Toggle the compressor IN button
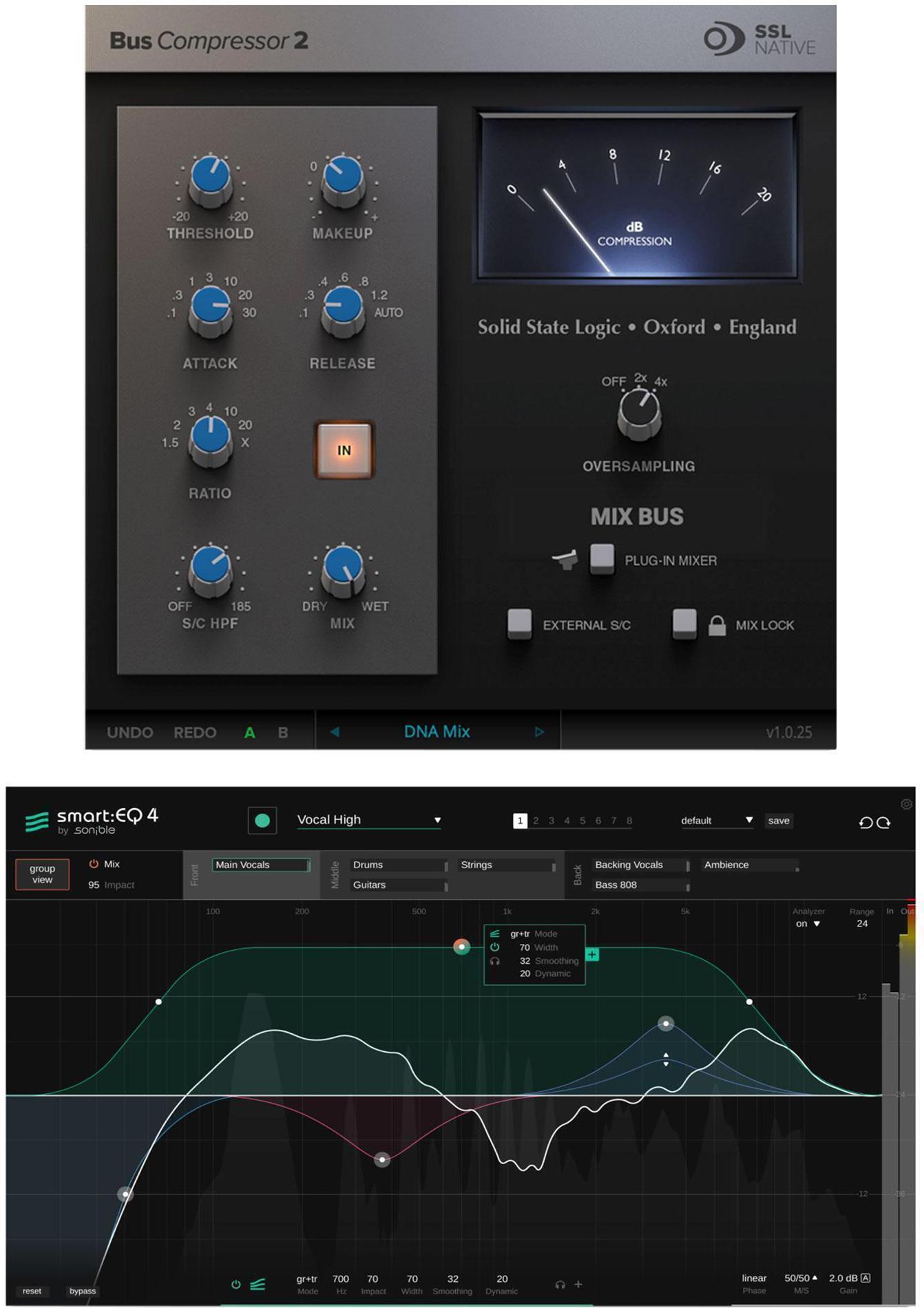 pos(344,450)
